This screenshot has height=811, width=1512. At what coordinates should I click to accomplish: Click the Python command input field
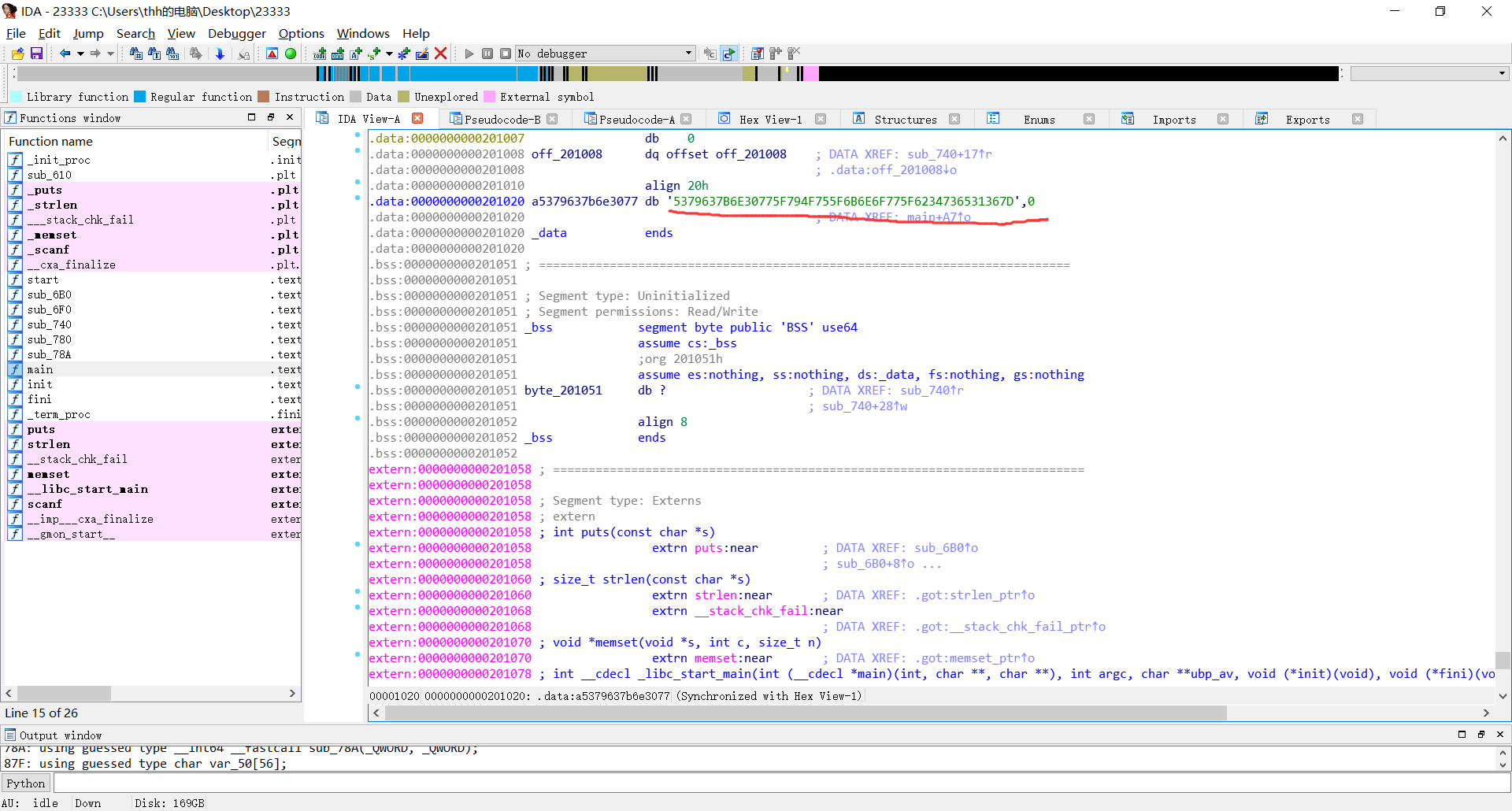point(781,783)
